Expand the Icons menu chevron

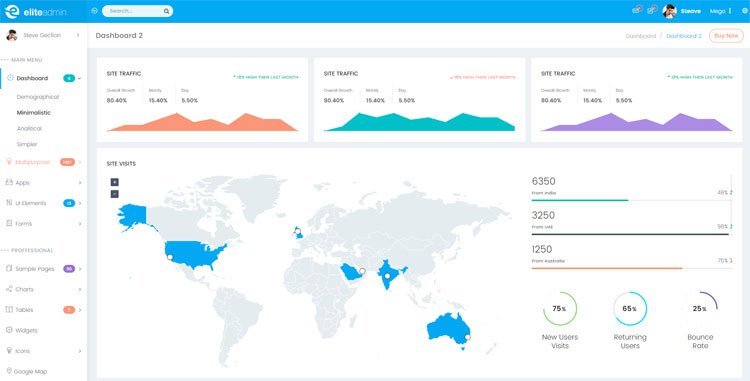pyautogui.click(x=80, y=351)
